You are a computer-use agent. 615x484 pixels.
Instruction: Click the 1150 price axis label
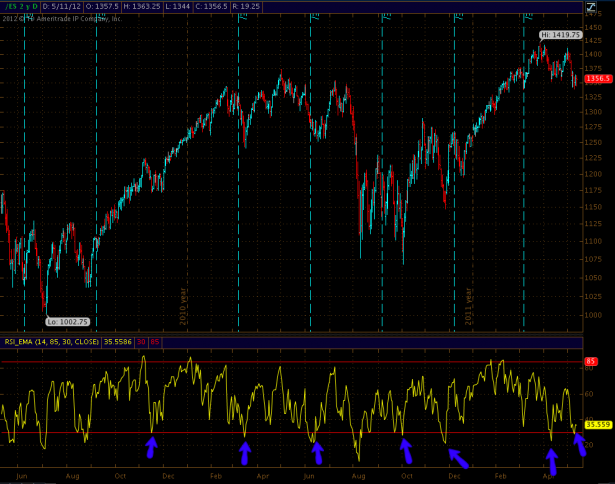coord(593,207)
